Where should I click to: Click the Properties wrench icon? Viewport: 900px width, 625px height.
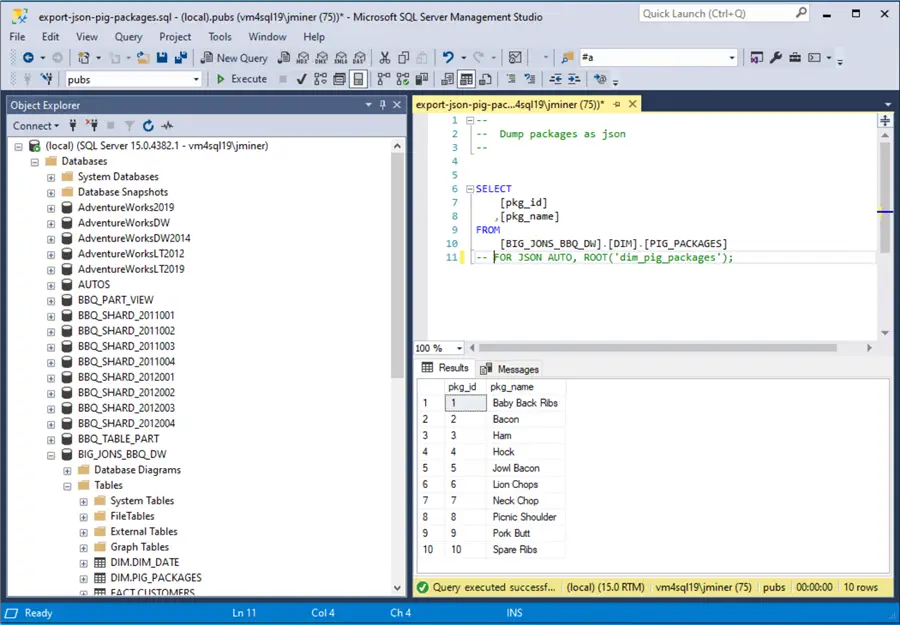click(775, 57)
